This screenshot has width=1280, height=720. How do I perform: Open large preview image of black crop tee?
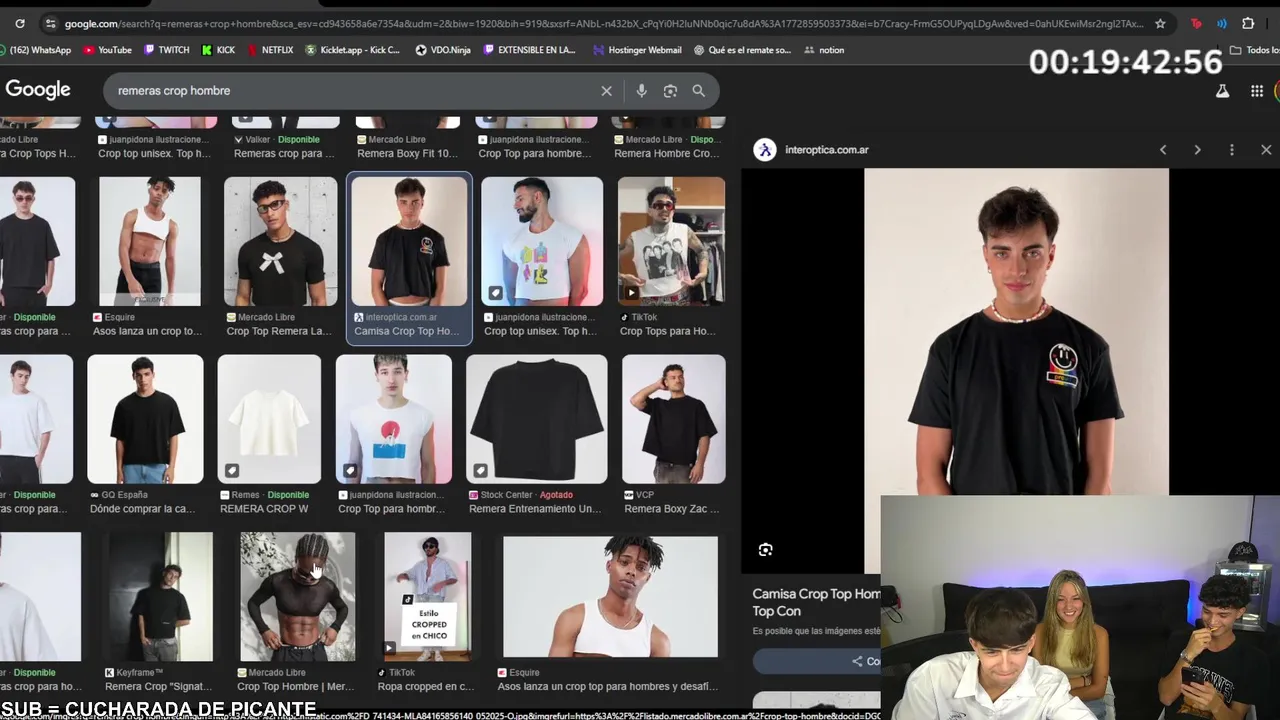1016,331
